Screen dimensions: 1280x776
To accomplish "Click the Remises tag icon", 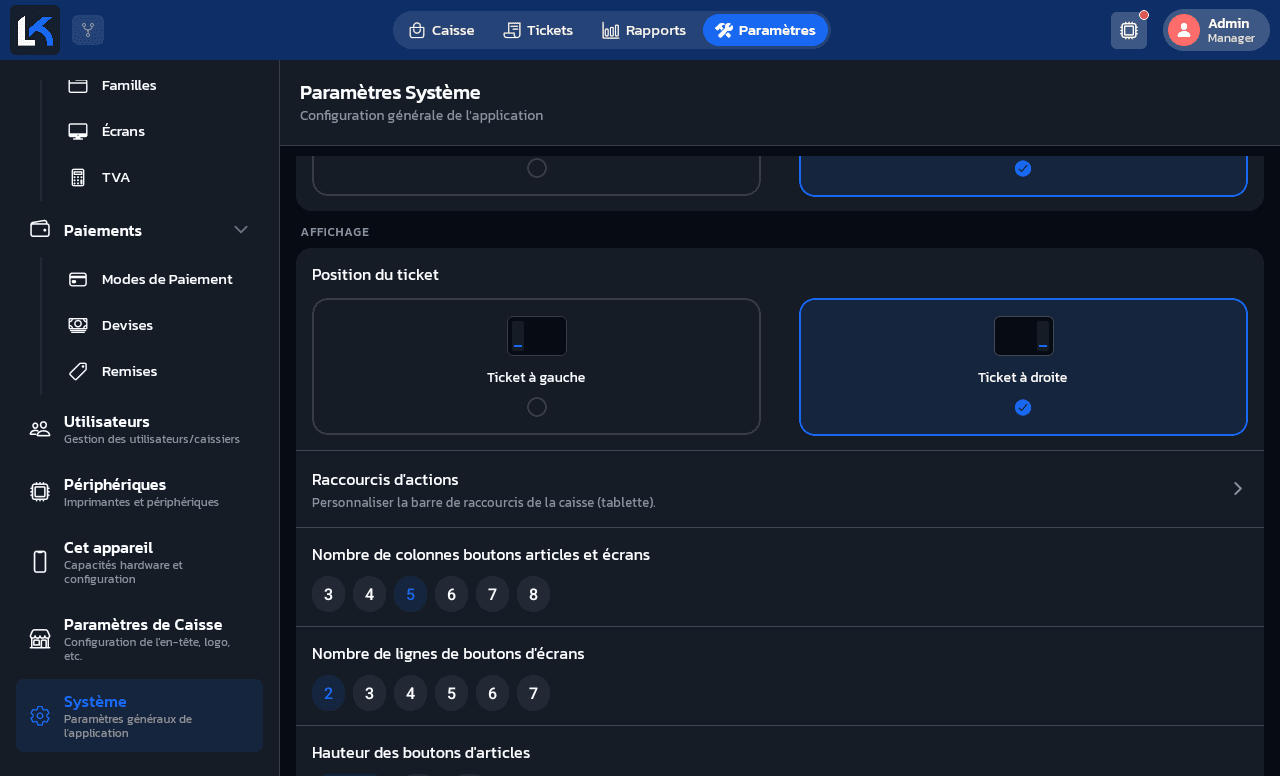I will pos(78,371).
